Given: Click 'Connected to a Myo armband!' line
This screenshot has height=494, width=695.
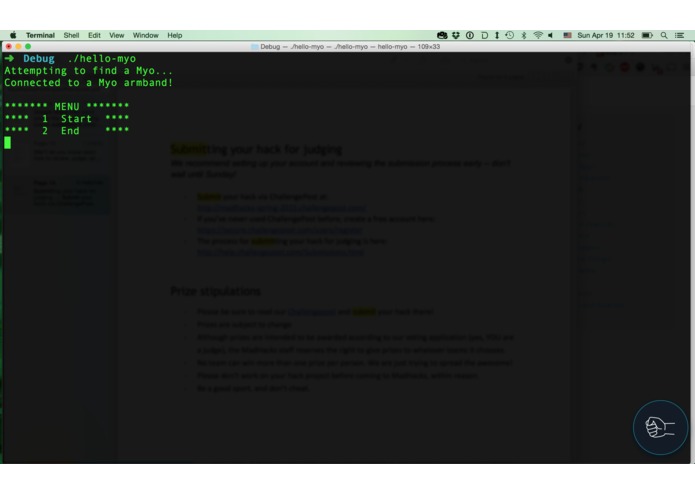Looking at the screenshot, I should click(x=89, y=82).
